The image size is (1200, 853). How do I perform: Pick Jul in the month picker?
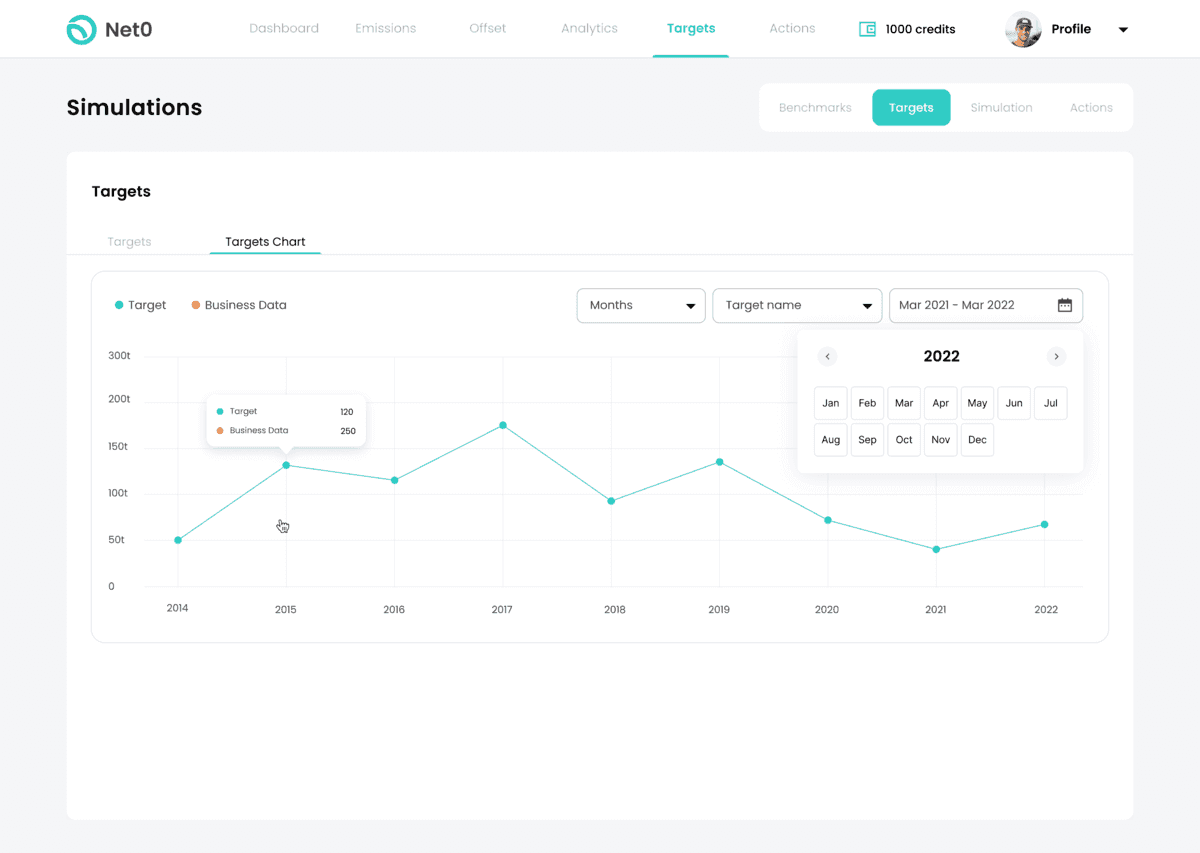[1051, 403]
